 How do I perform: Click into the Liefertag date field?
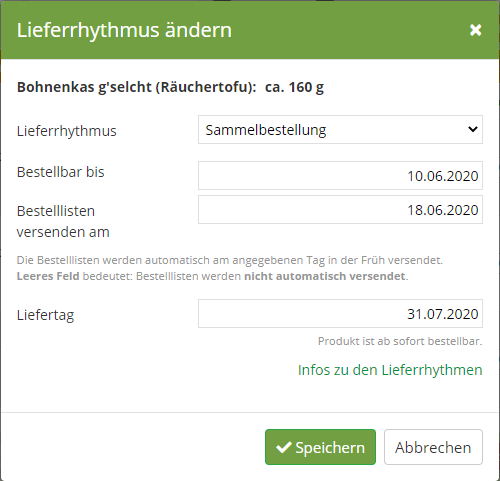pos(340,313)
